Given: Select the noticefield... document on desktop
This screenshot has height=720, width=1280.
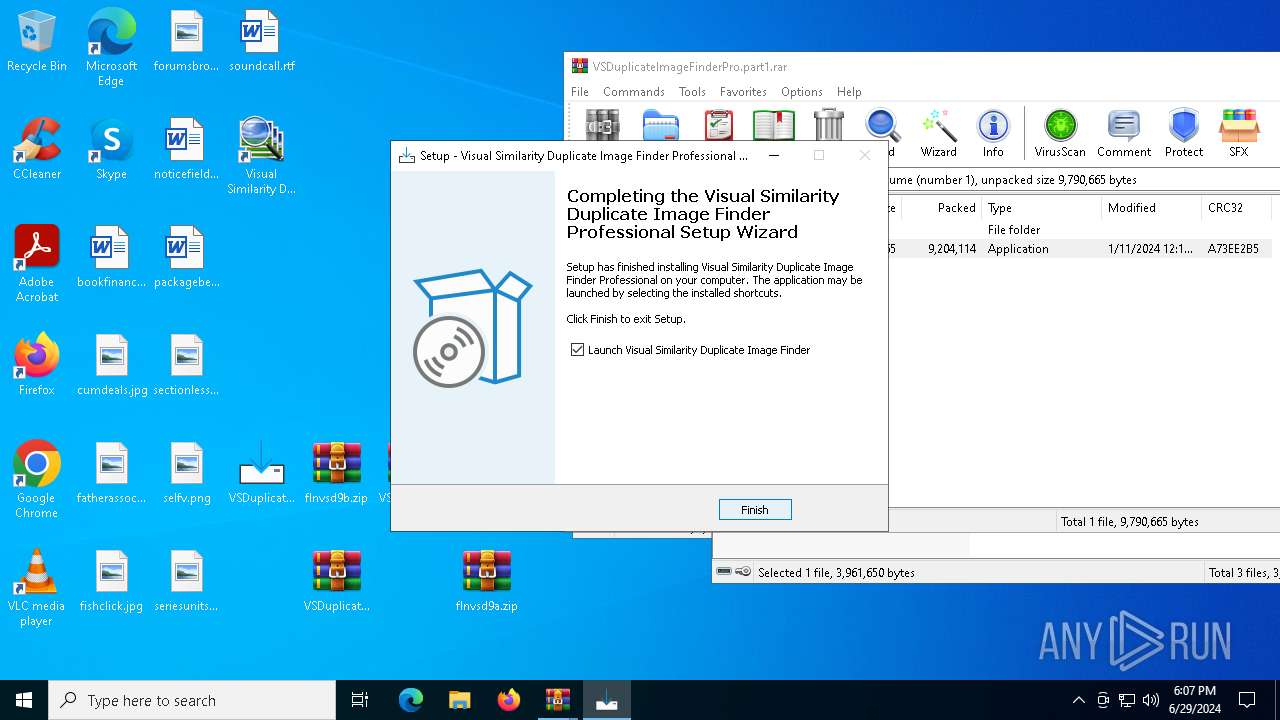Looking at the screenshot, I should pyautogui.click(x=186, y=150).
